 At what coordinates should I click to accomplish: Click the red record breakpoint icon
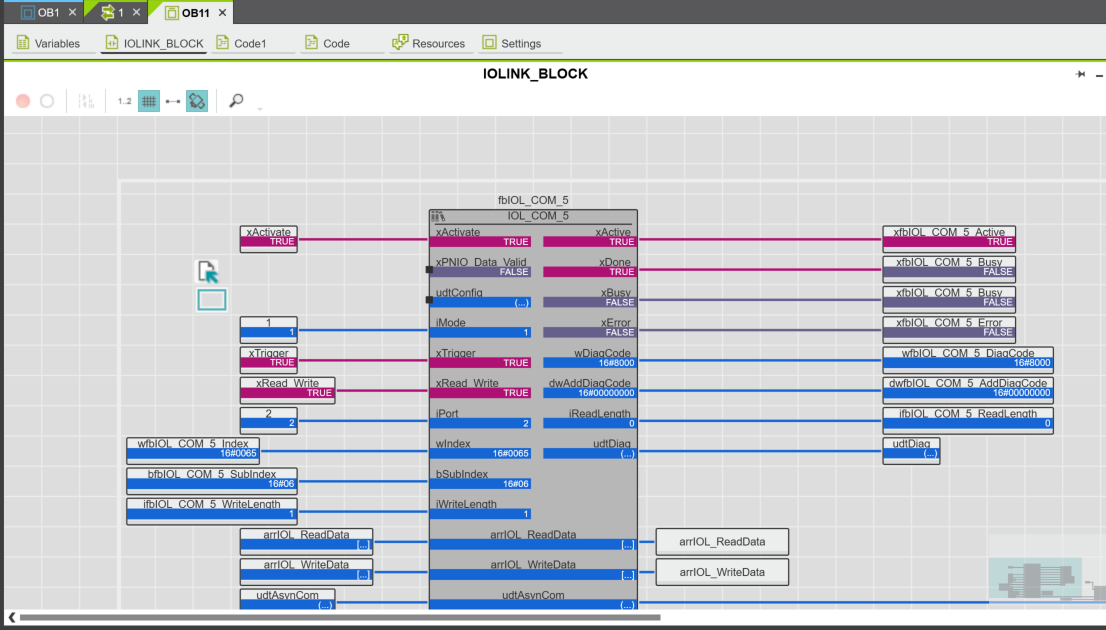23,101
